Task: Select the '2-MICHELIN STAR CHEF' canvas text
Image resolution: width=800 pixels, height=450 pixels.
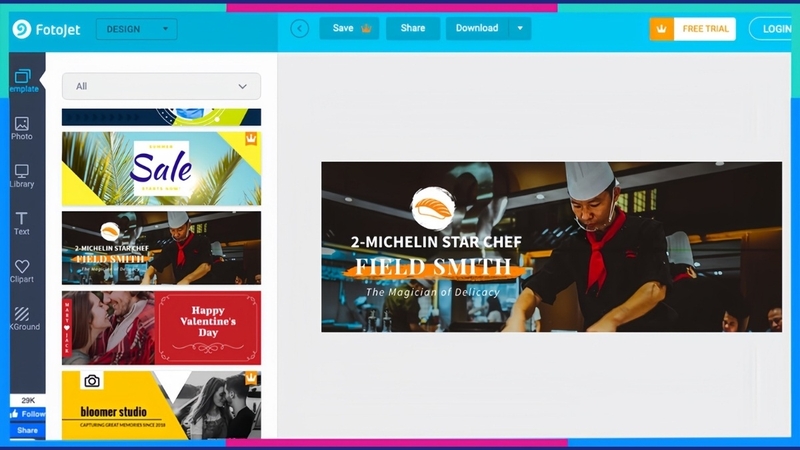Action: coord(436,242)
